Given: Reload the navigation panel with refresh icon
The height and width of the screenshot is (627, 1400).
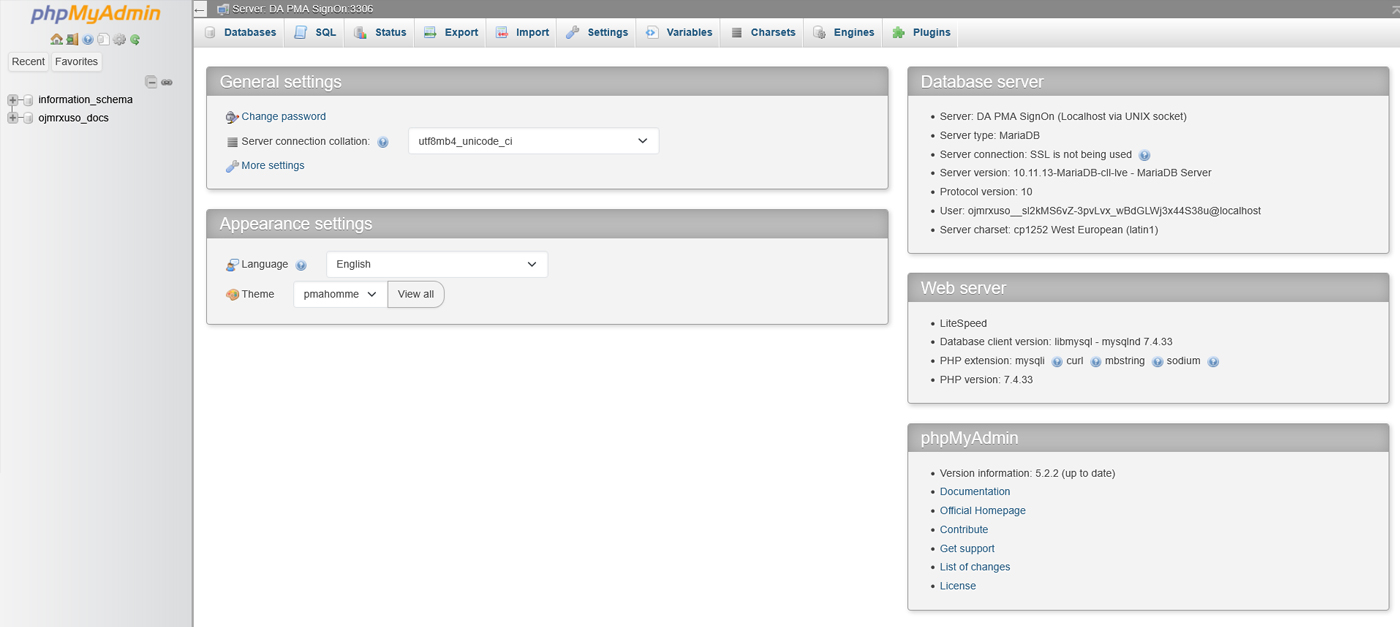Looking at the screenshot, I should click(135, 39).
